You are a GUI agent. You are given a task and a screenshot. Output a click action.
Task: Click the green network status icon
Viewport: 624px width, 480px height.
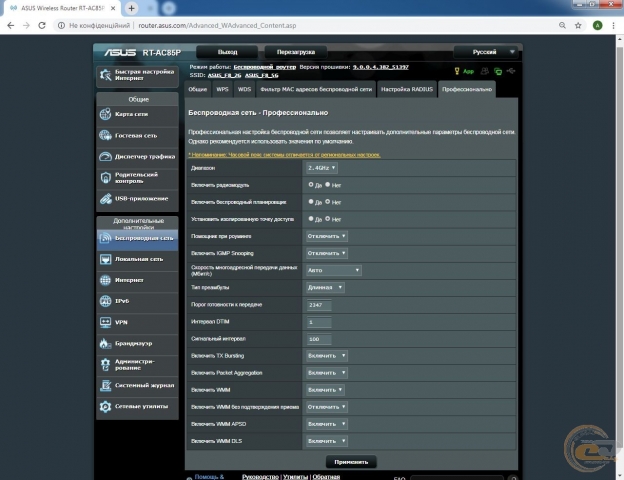point(498,71)
